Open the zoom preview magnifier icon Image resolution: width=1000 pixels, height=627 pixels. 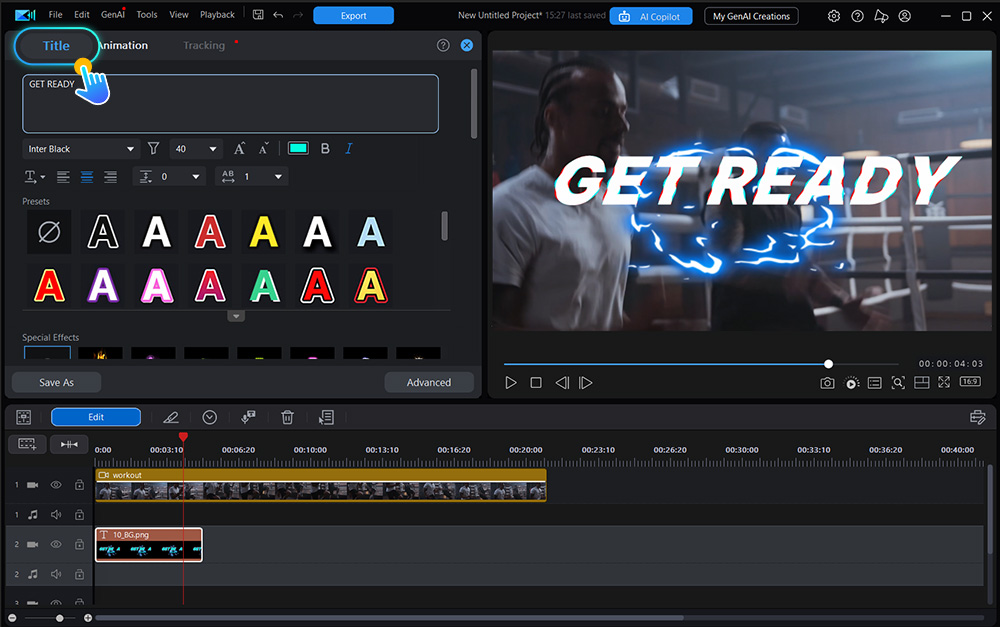tap(898, 382)
